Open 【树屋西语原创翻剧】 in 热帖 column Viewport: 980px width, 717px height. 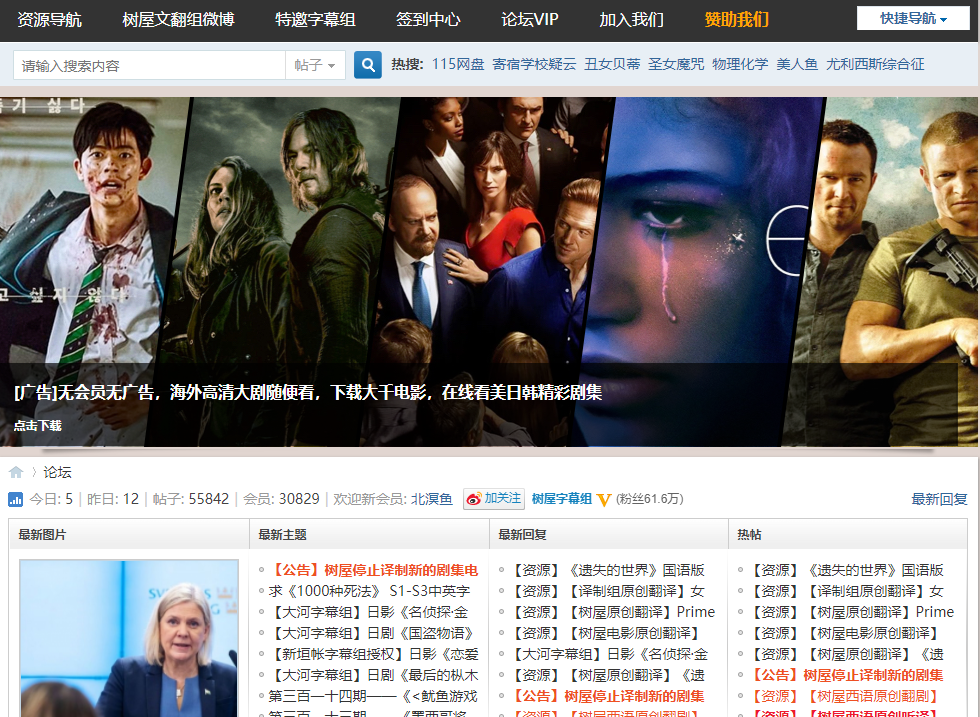(844, 696)
